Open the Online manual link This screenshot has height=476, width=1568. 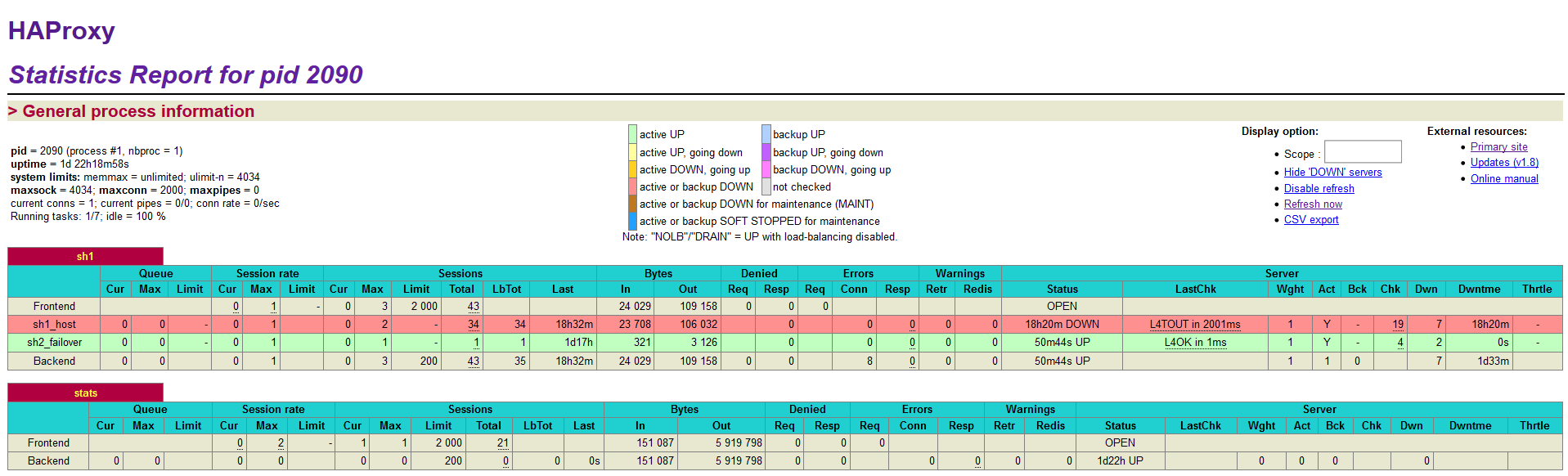coord(1504,178)
